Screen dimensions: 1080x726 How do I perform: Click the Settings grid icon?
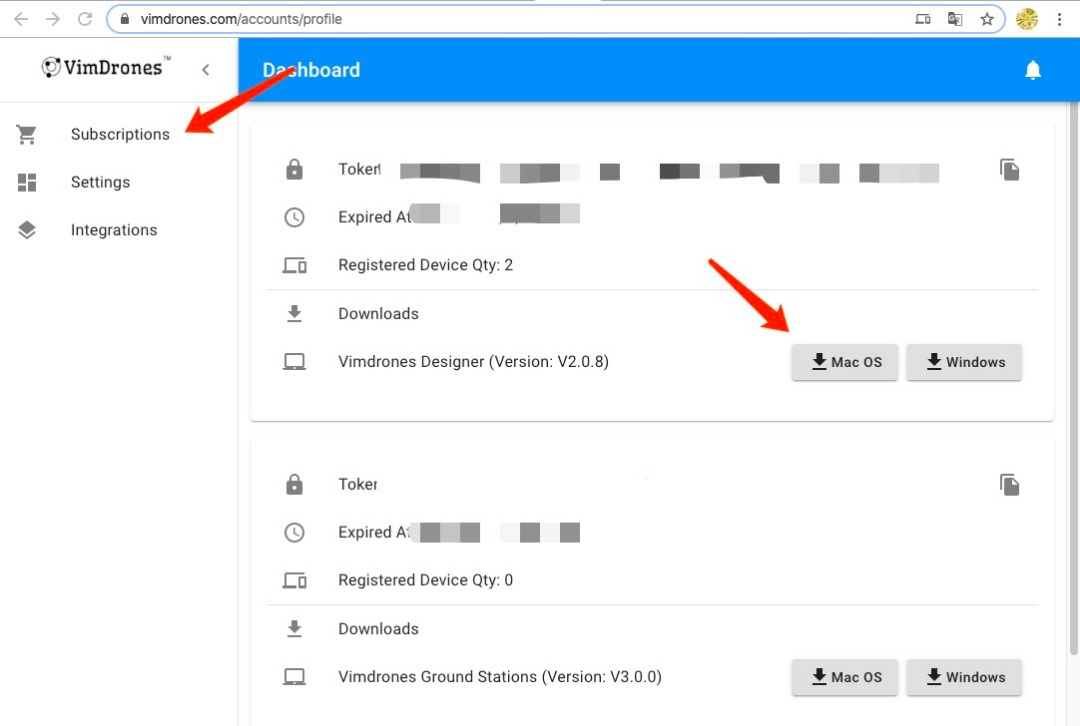[27, 183]
